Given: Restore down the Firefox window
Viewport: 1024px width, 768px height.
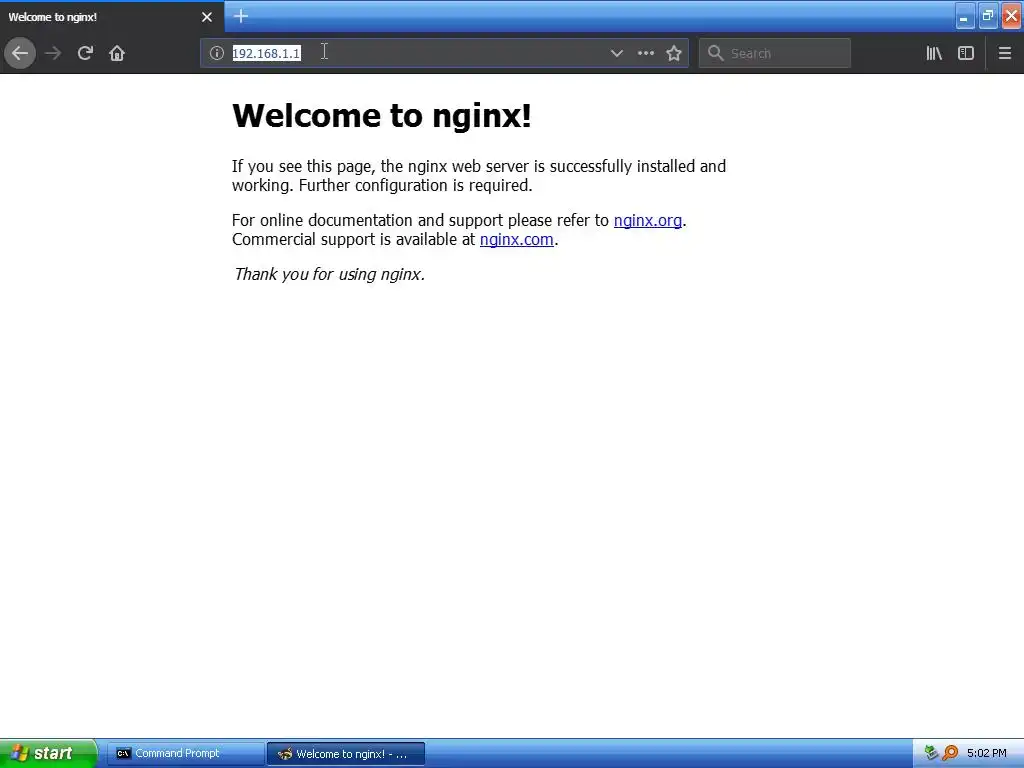Looking at the screenshot, I should tap(987, 16).
